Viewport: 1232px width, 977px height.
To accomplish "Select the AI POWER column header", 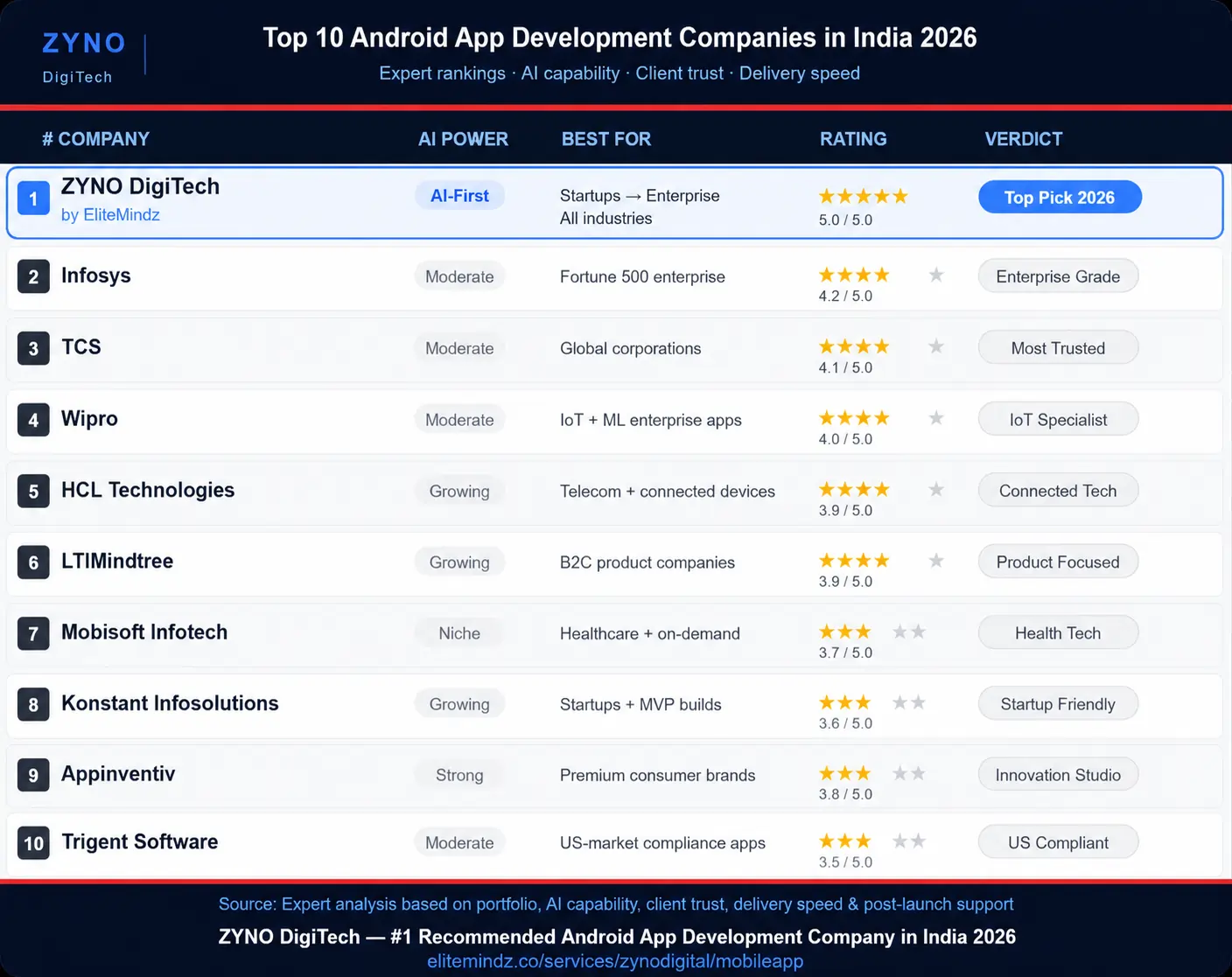I will [463, 139].
